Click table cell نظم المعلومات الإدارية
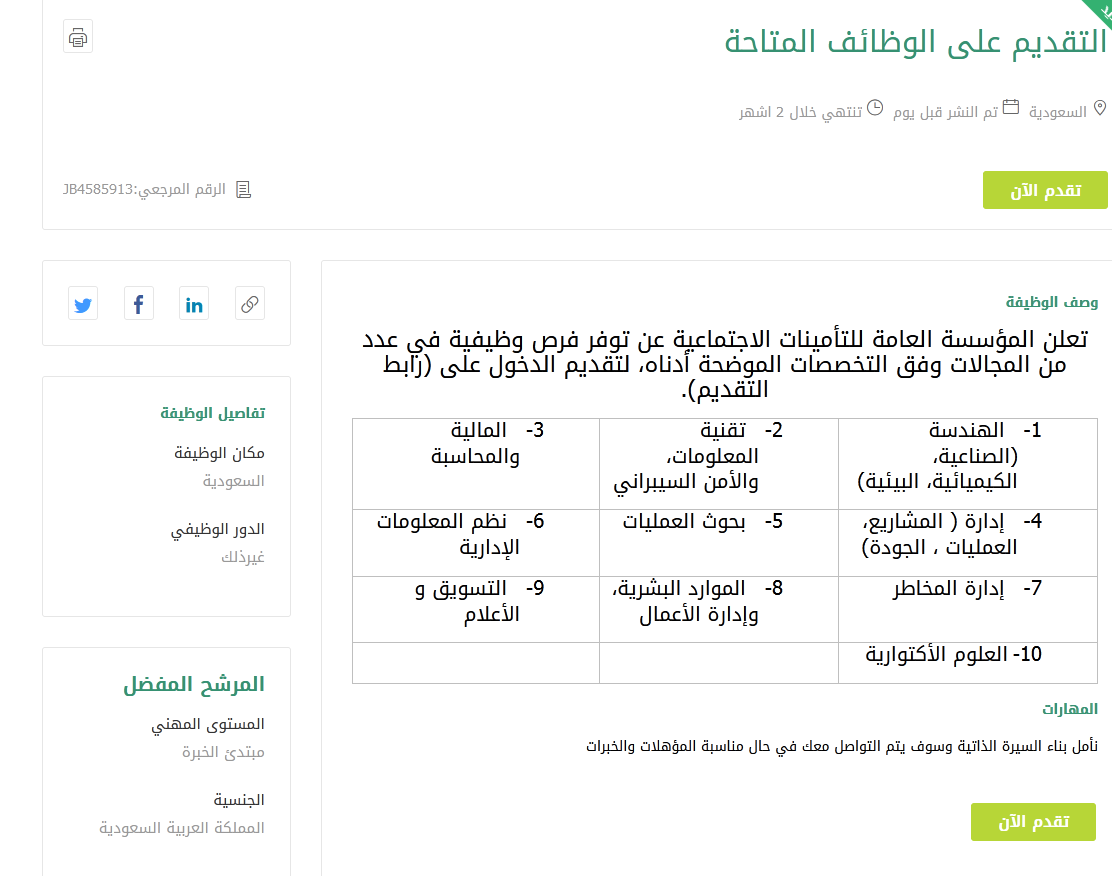Image resolution: width=1112 pixels, height=876 pixels. (476, 543)
